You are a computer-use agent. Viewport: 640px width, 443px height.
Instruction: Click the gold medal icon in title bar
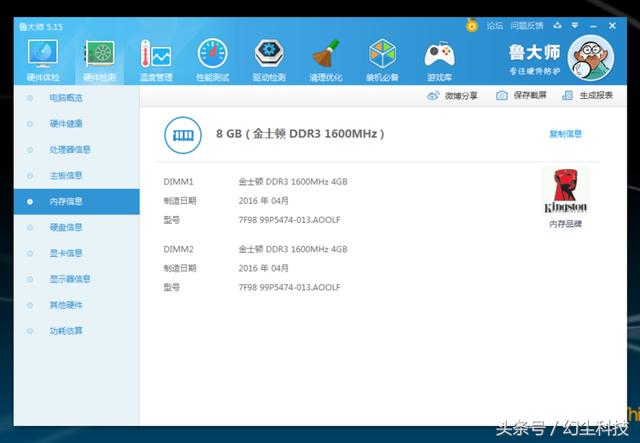pyautogui.click(x=472, y=25)
